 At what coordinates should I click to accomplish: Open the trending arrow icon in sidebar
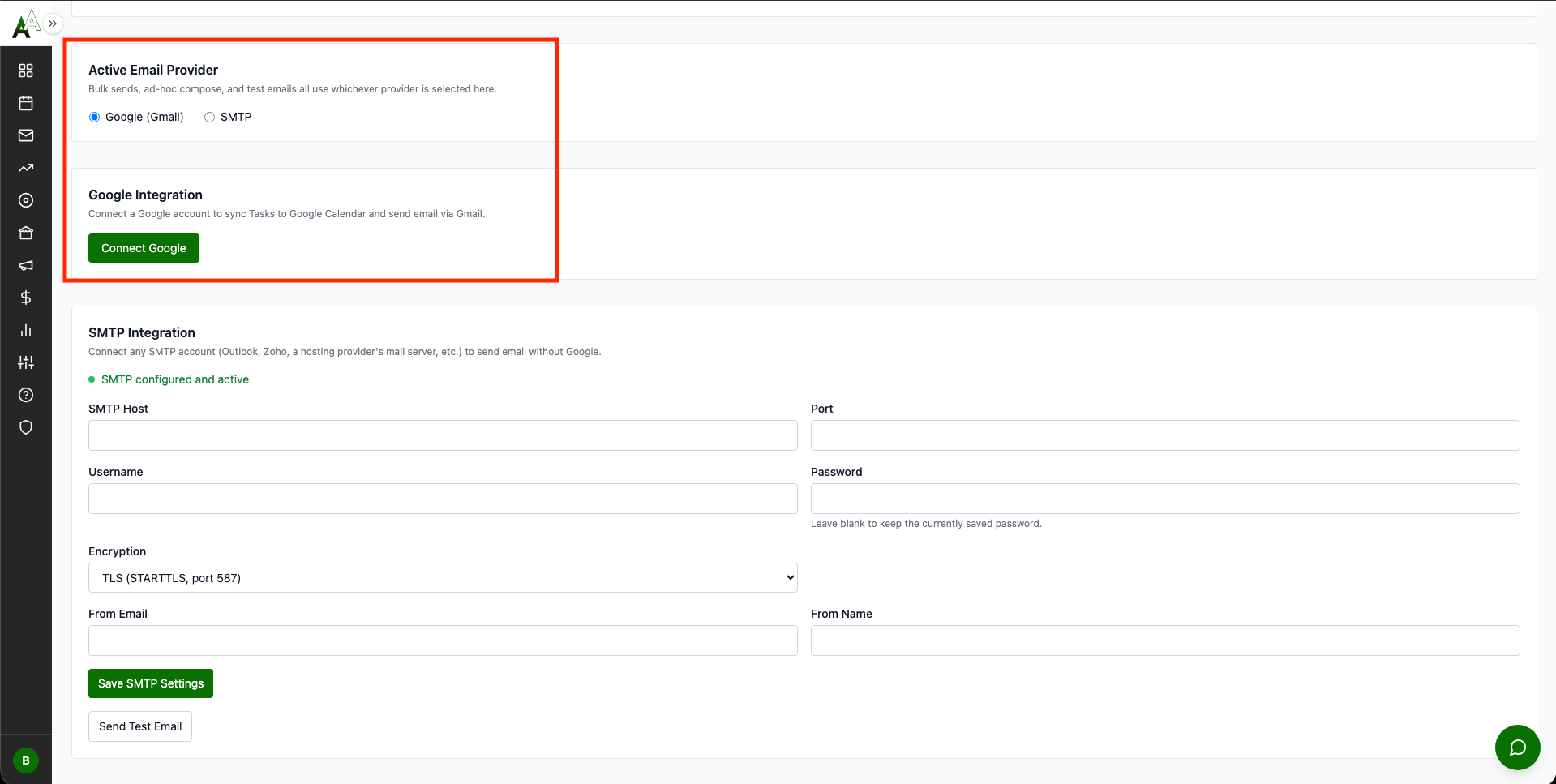pyautogui.click(x=26, y=168)
